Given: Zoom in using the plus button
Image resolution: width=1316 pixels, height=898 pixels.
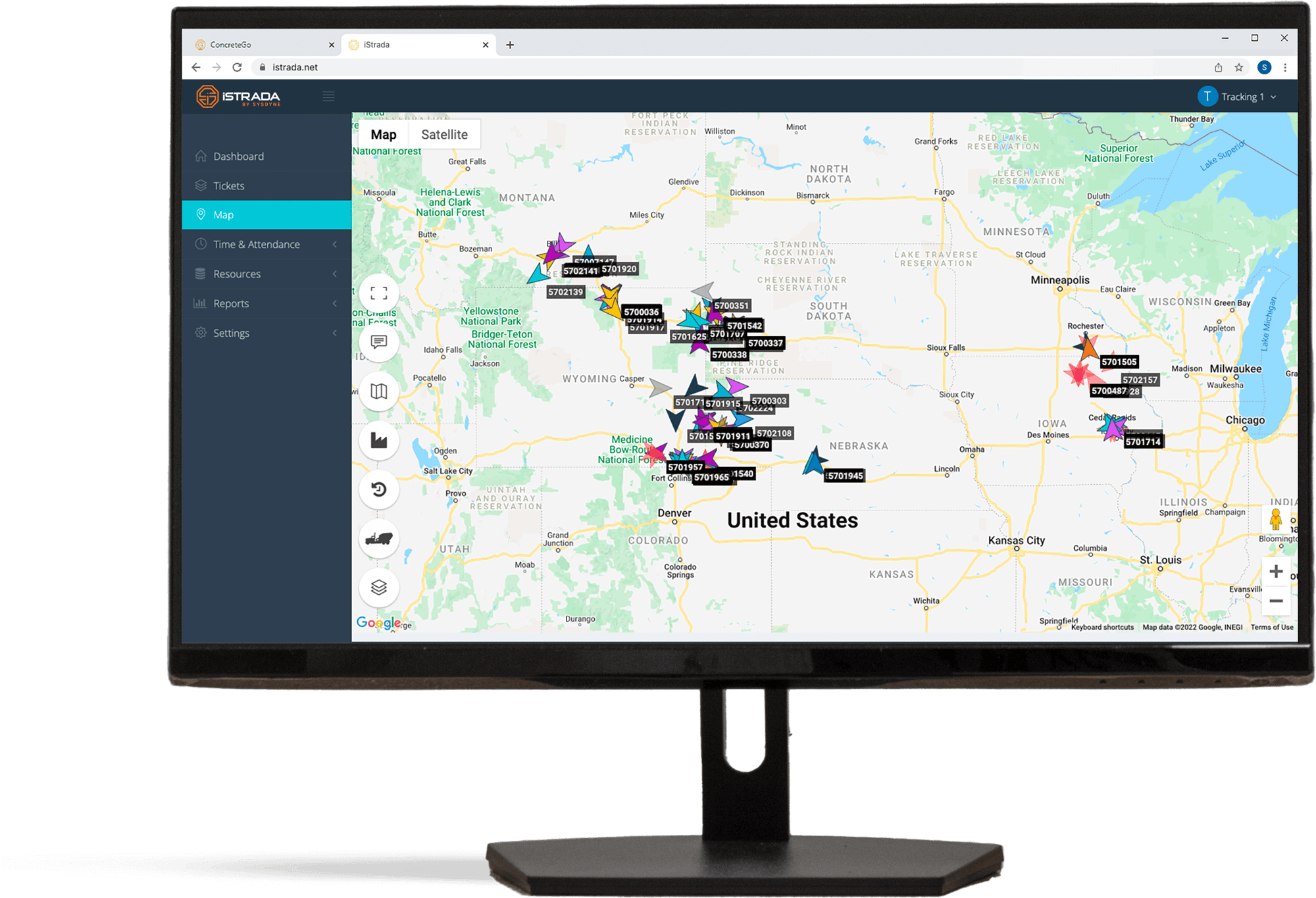Looking at the screenshot, I should tap(1271, 572).
